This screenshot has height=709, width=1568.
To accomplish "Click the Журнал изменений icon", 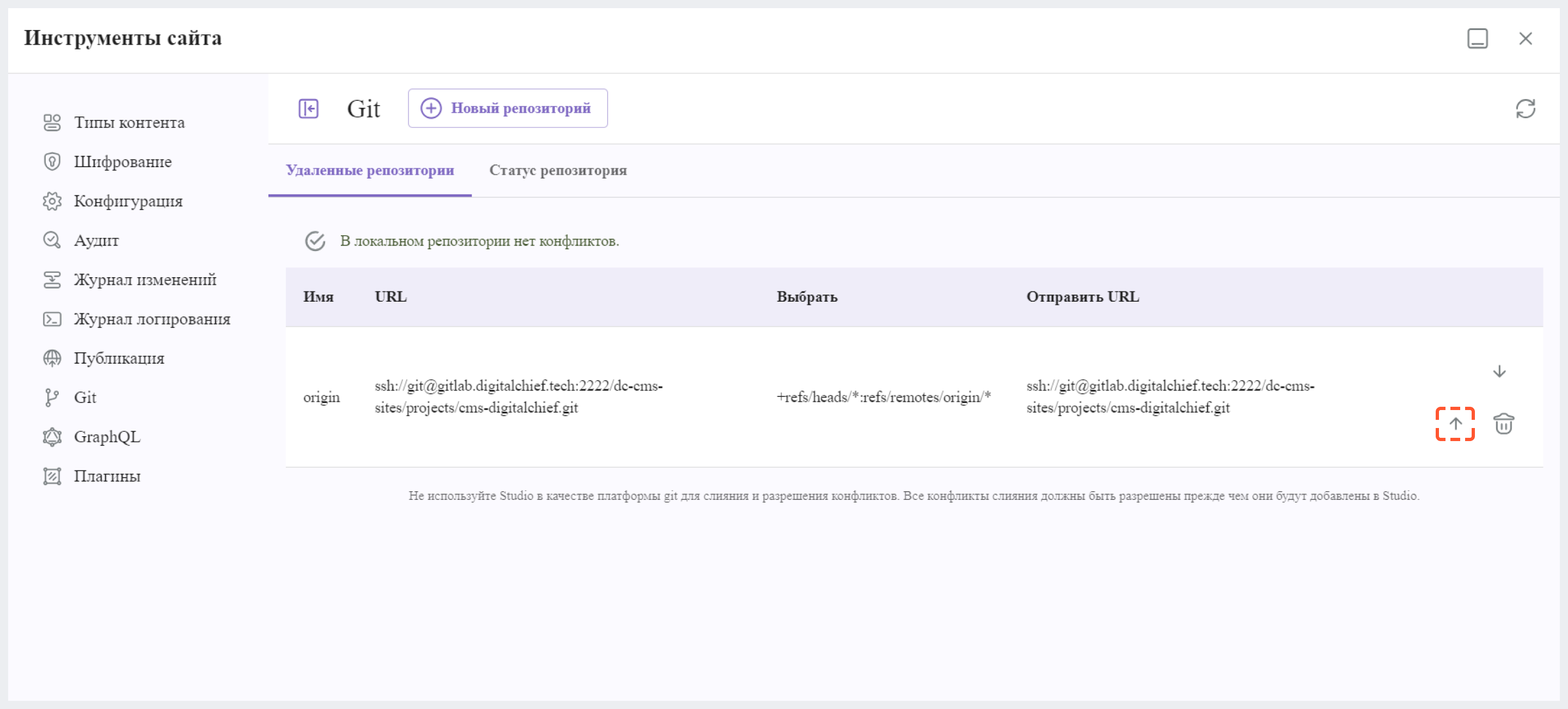I will tap(52, 279).
